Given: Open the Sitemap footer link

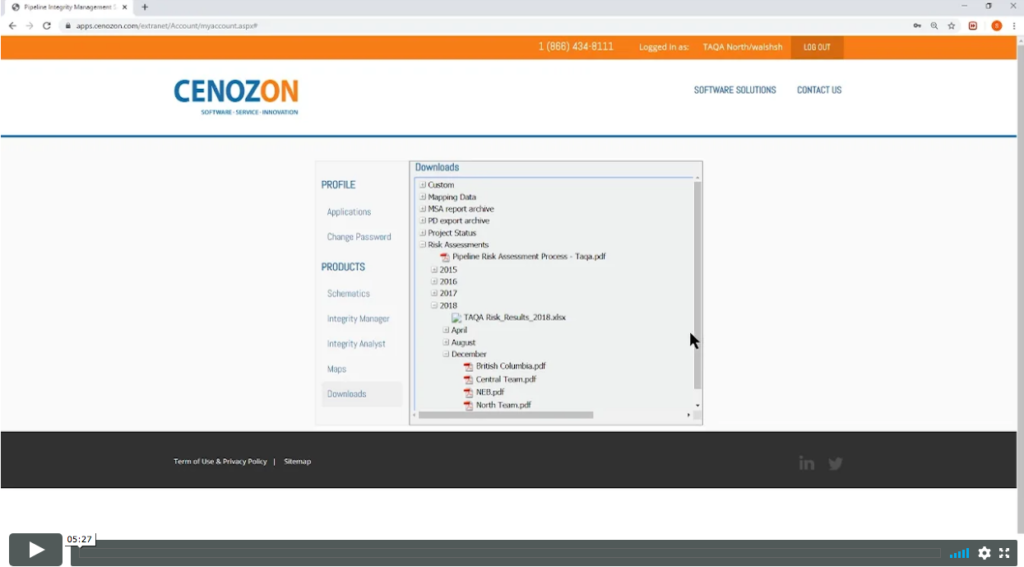Looking at the screenshot, I should click(297, 461).
